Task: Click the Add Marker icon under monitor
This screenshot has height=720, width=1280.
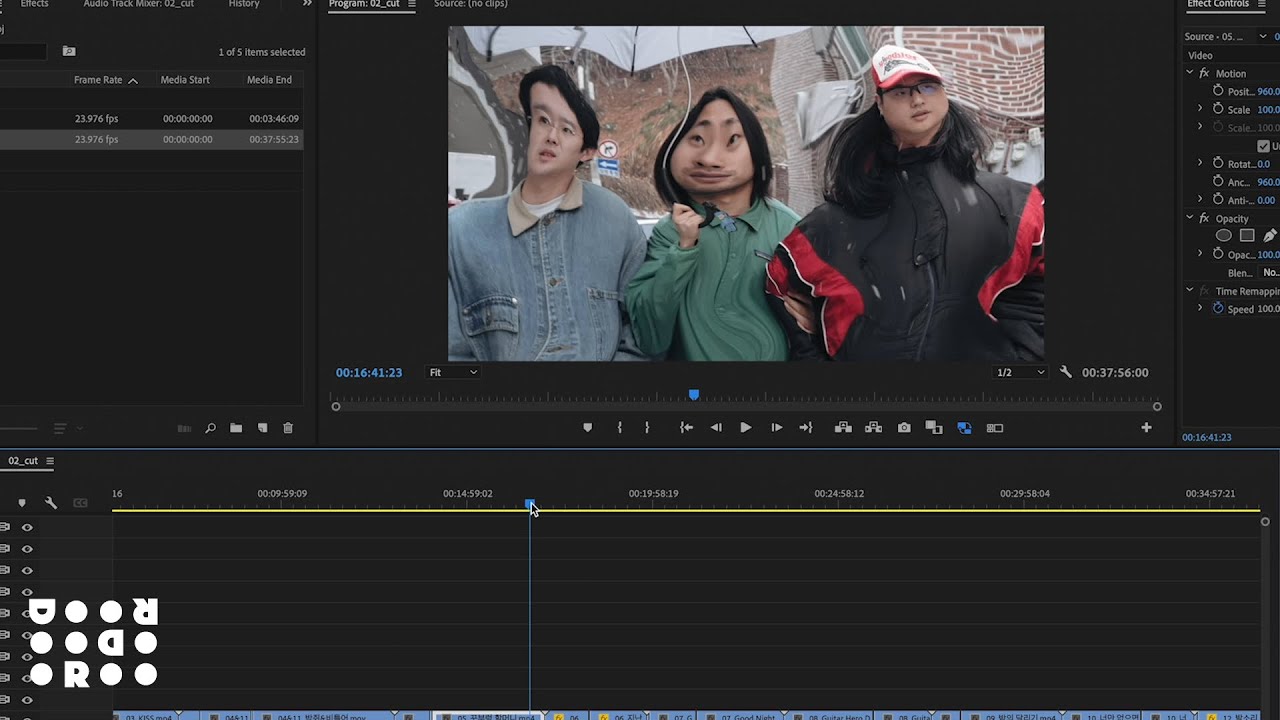Action: (x=587, y=428)
